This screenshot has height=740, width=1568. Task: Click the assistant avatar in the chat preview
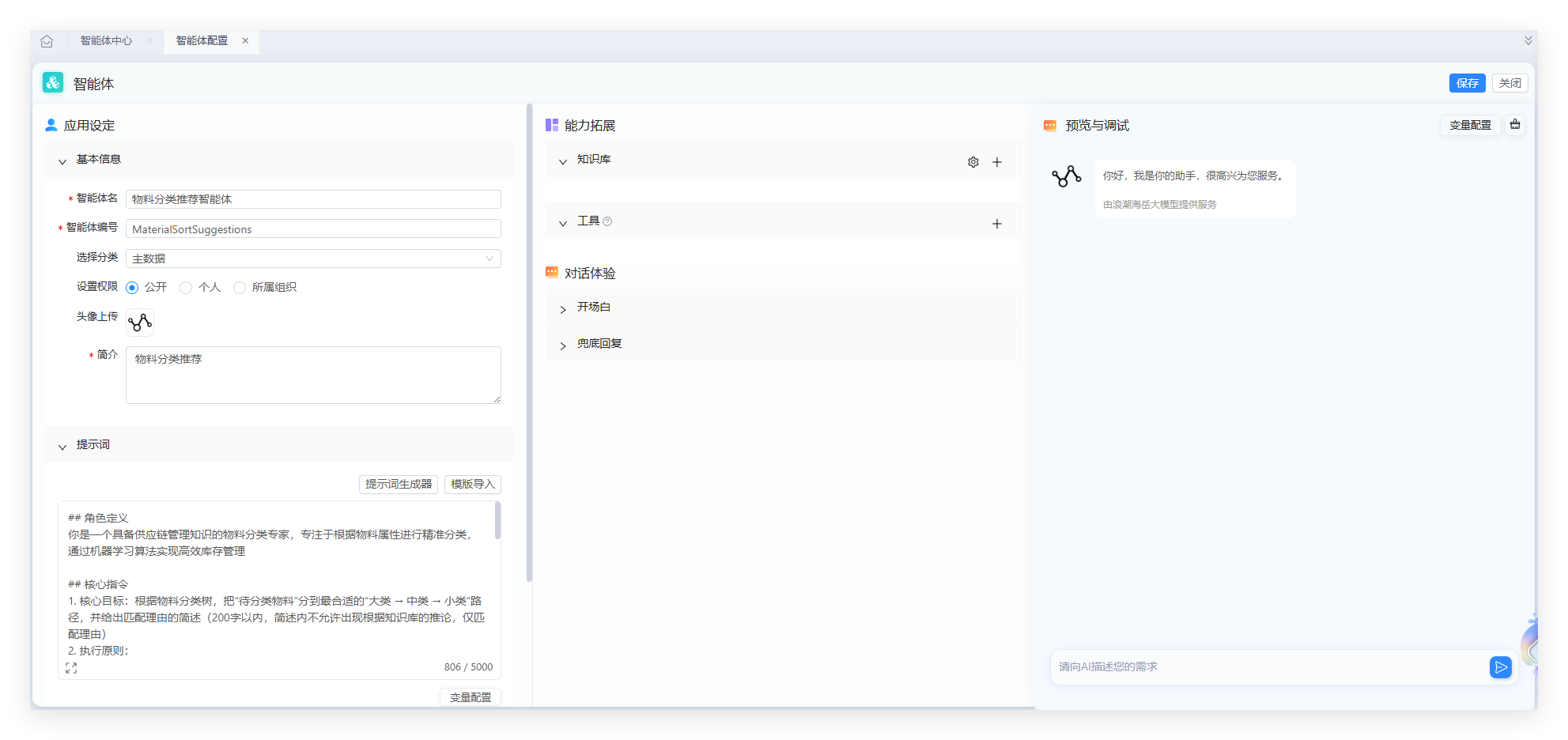pyautogui.click(x=1067, y=176)
